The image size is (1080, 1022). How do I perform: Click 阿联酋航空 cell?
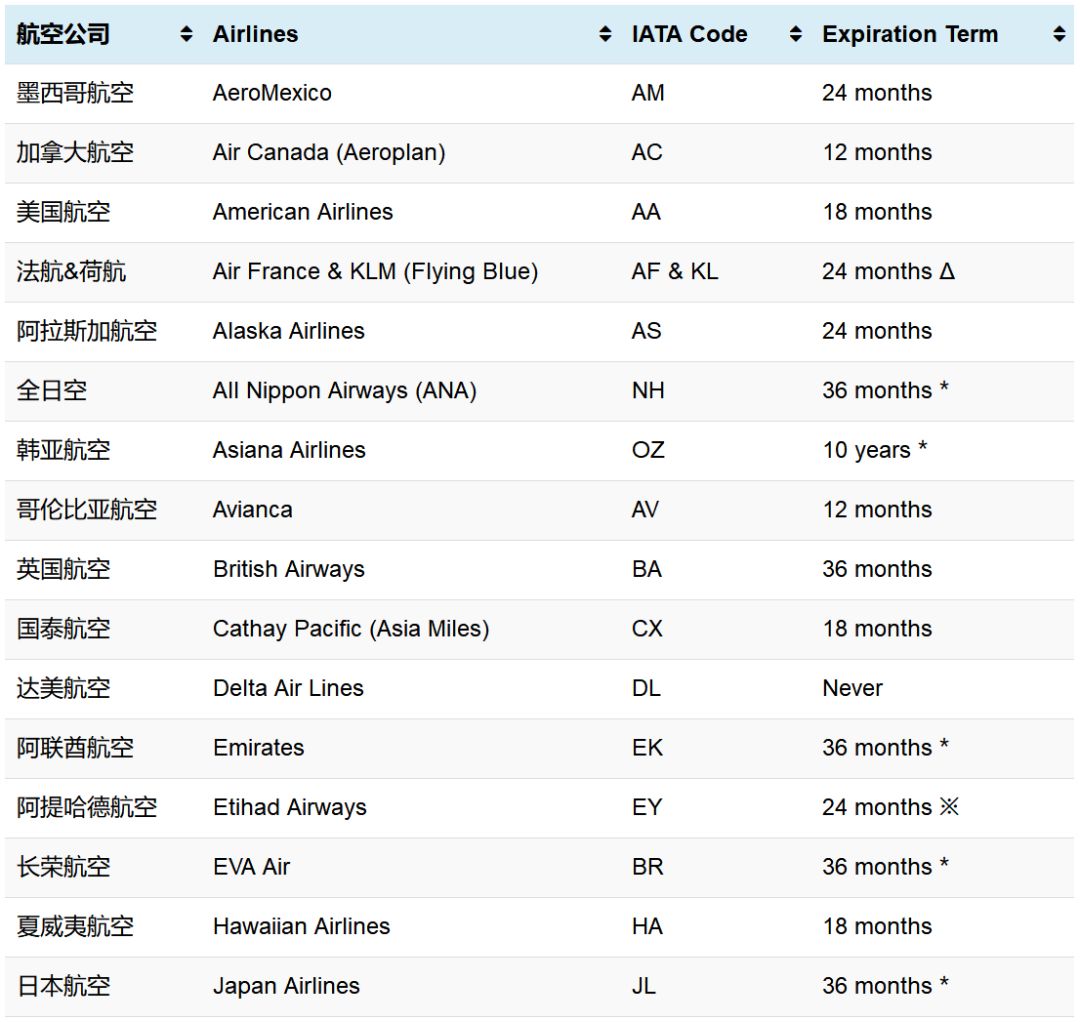click(x=75, y=748)
